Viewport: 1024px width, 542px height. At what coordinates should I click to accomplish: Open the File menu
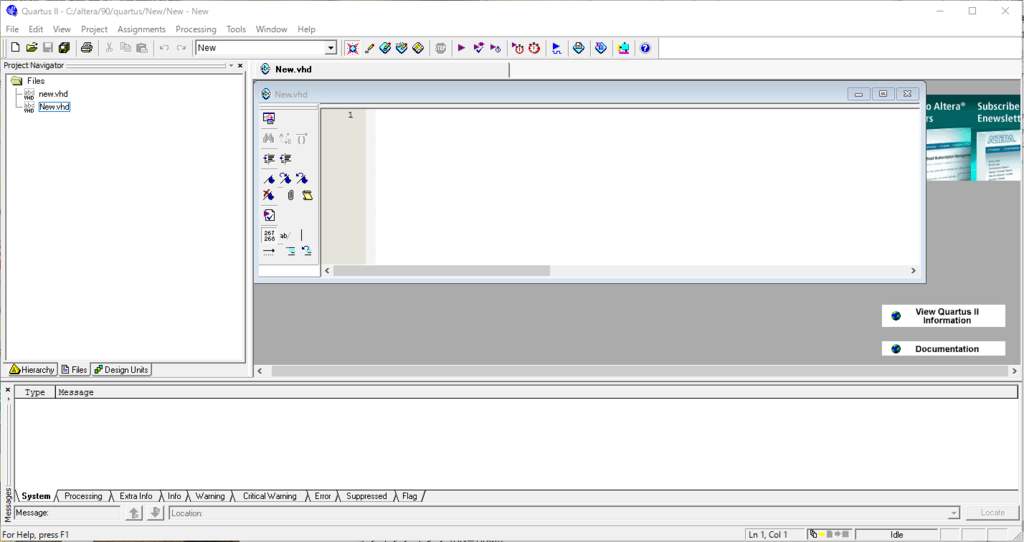(12, 29)
